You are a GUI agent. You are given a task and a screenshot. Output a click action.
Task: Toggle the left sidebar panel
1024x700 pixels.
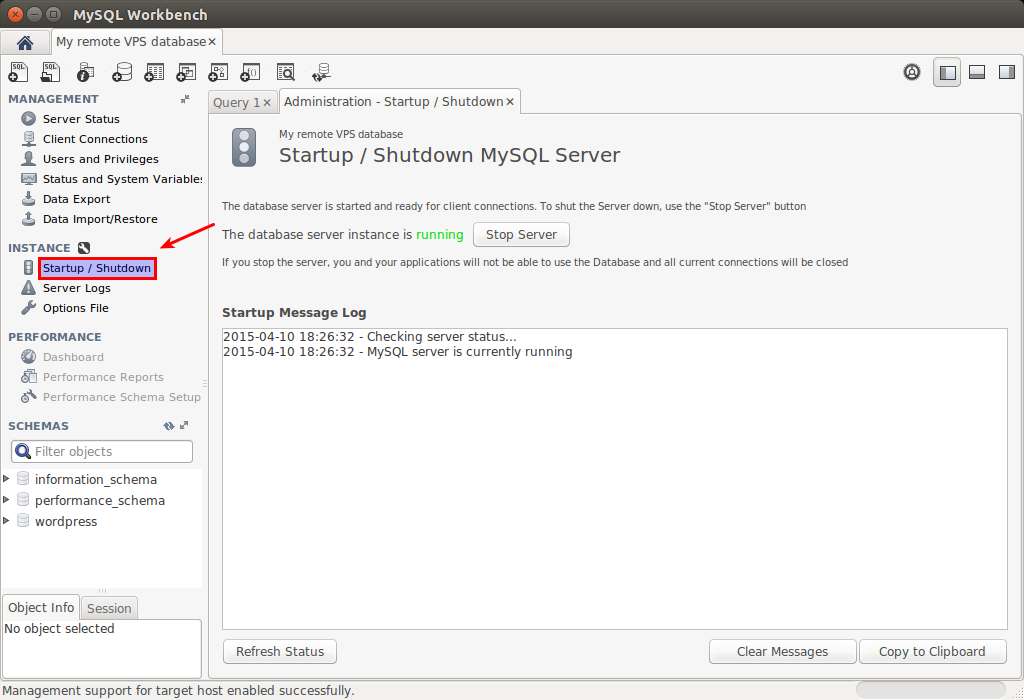pos(947,72)
